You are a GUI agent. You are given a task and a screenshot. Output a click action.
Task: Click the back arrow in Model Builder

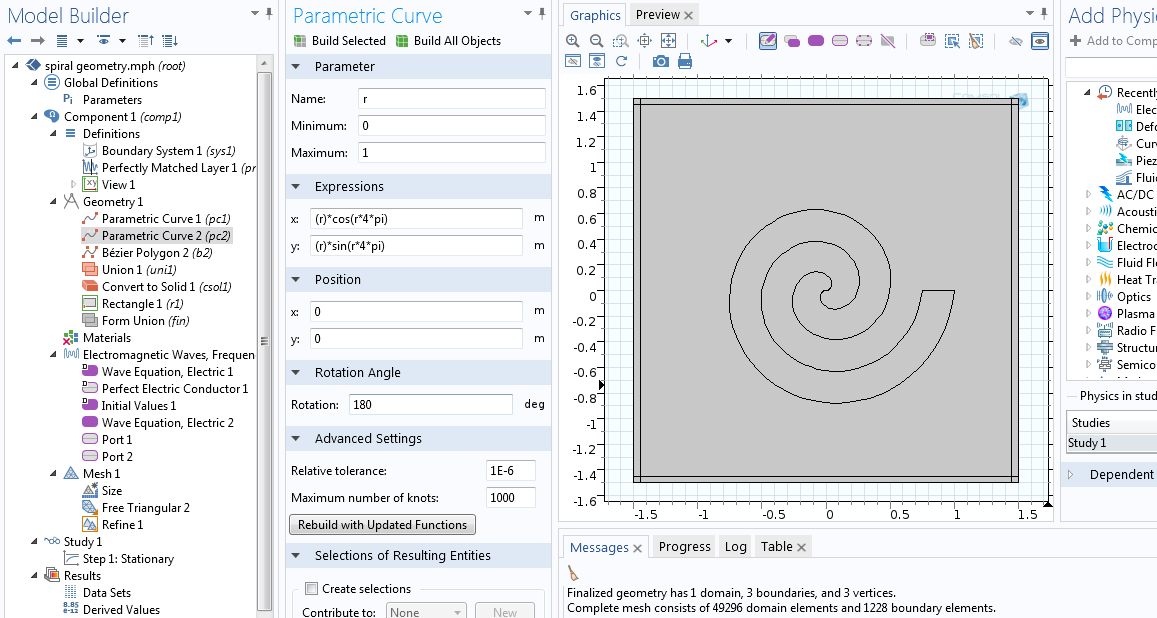tap(14, 41)
